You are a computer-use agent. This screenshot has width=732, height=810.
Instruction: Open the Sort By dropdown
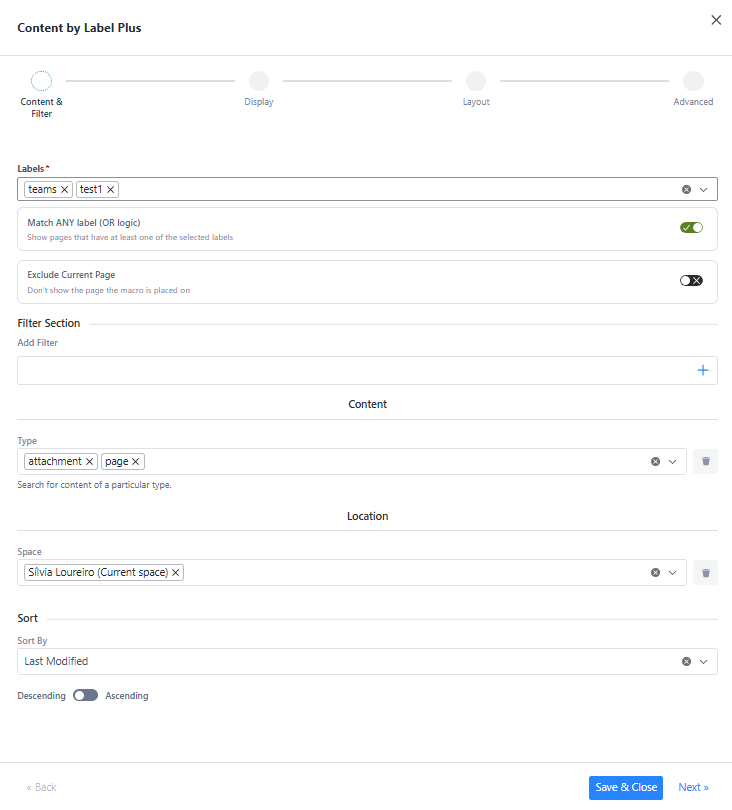point(703,662)
